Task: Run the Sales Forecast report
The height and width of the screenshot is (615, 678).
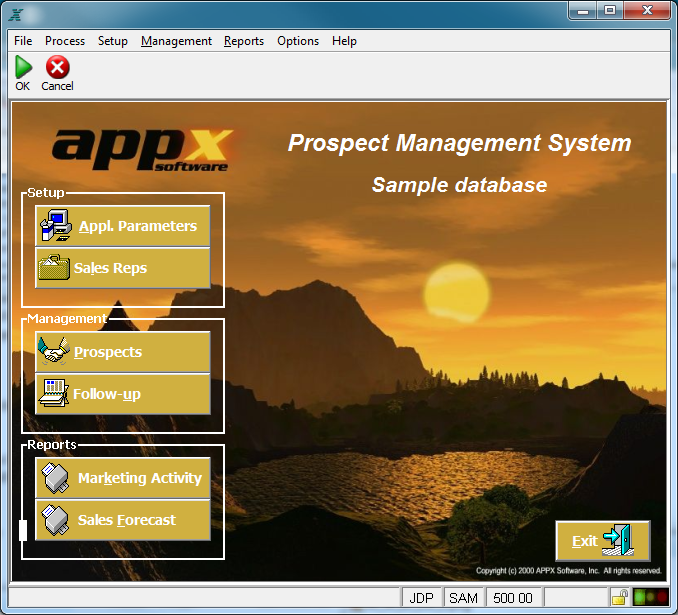Action: click(123, 520)
